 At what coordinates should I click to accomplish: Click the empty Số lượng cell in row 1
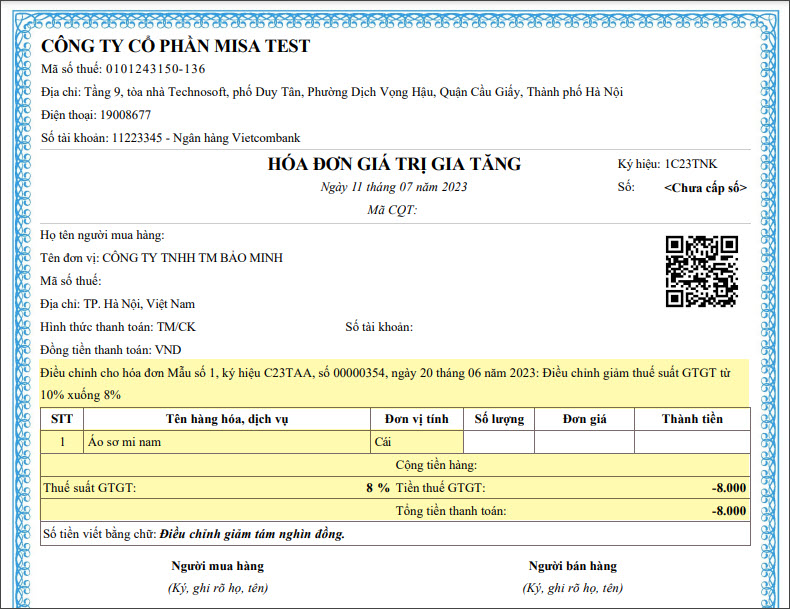tap(499, 441)
